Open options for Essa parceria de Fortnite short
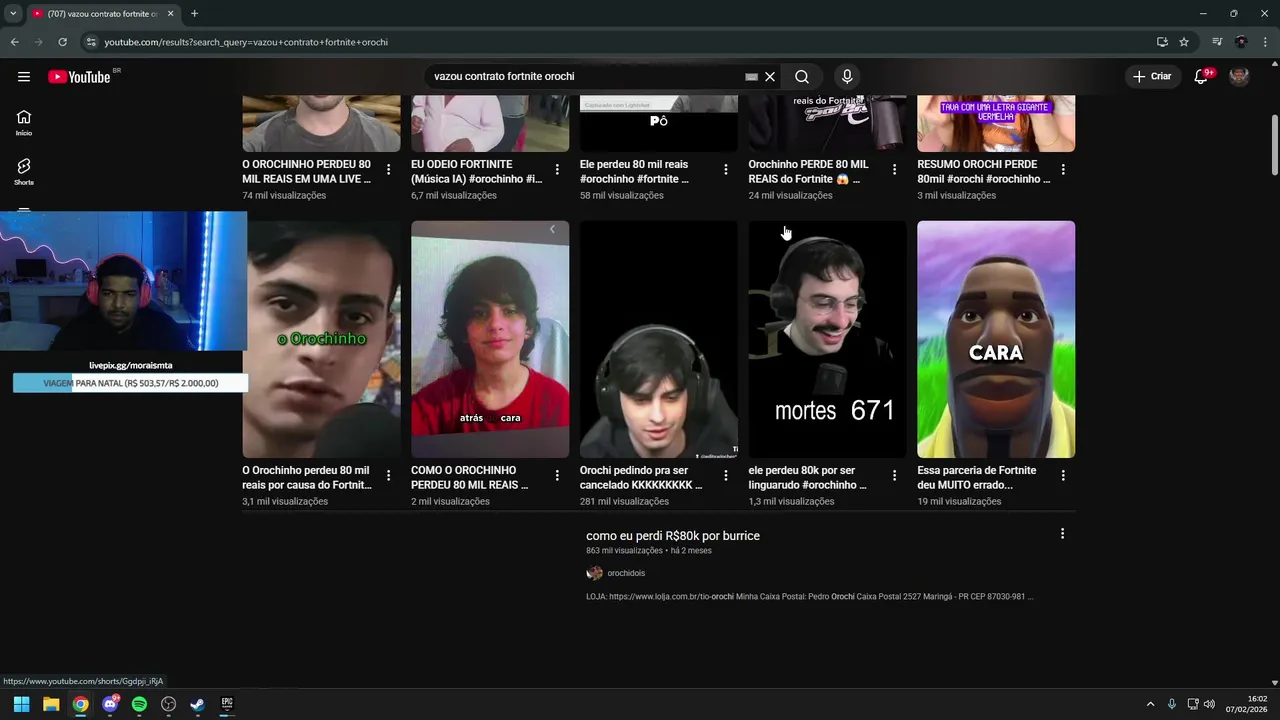The width and height of the screenshot is (1280, 720). (x=1063, y=476)
